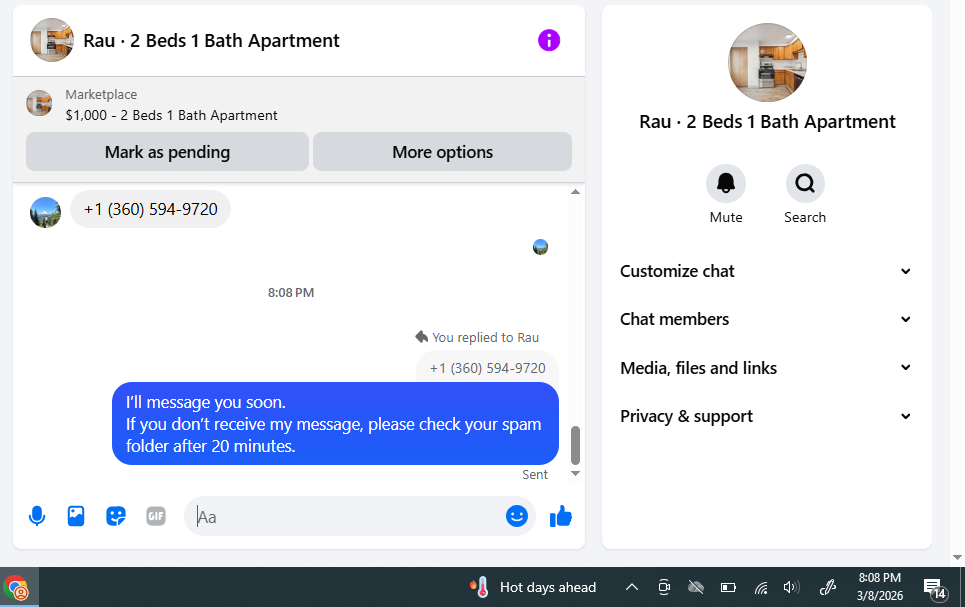Click the chat header apartment avatar

(52, 40)
